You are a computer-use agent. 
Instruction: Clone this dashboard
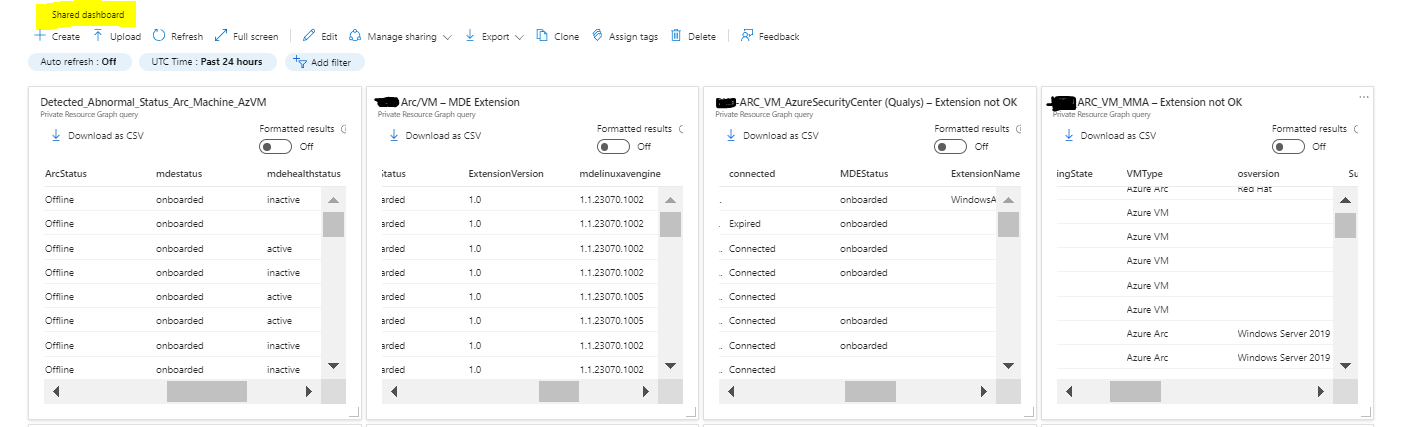pyautogui.click(x=543, y=36)
